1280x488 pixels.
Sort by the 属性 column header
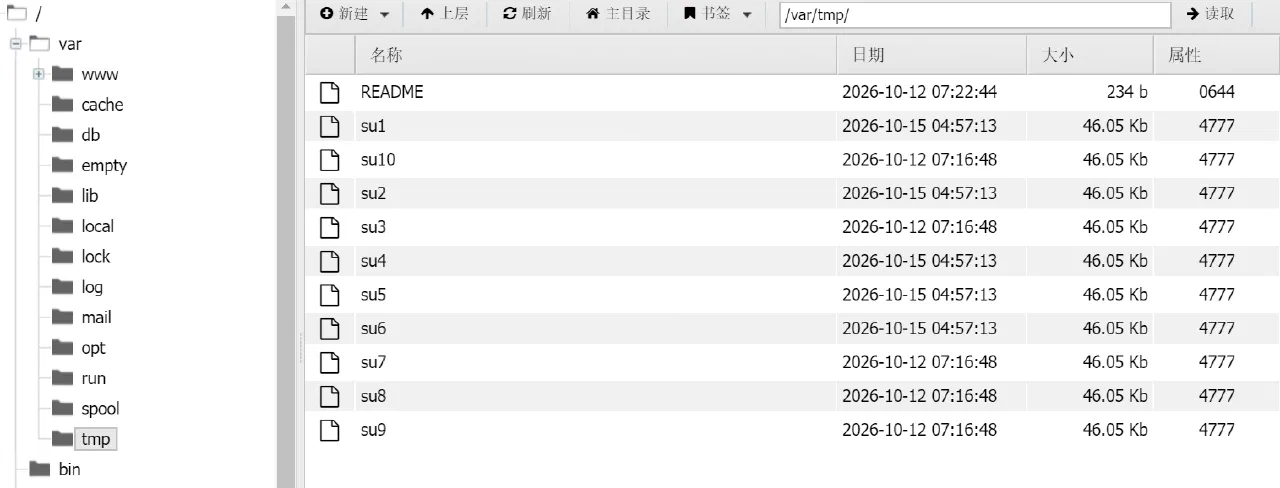tap(1216, 55)
